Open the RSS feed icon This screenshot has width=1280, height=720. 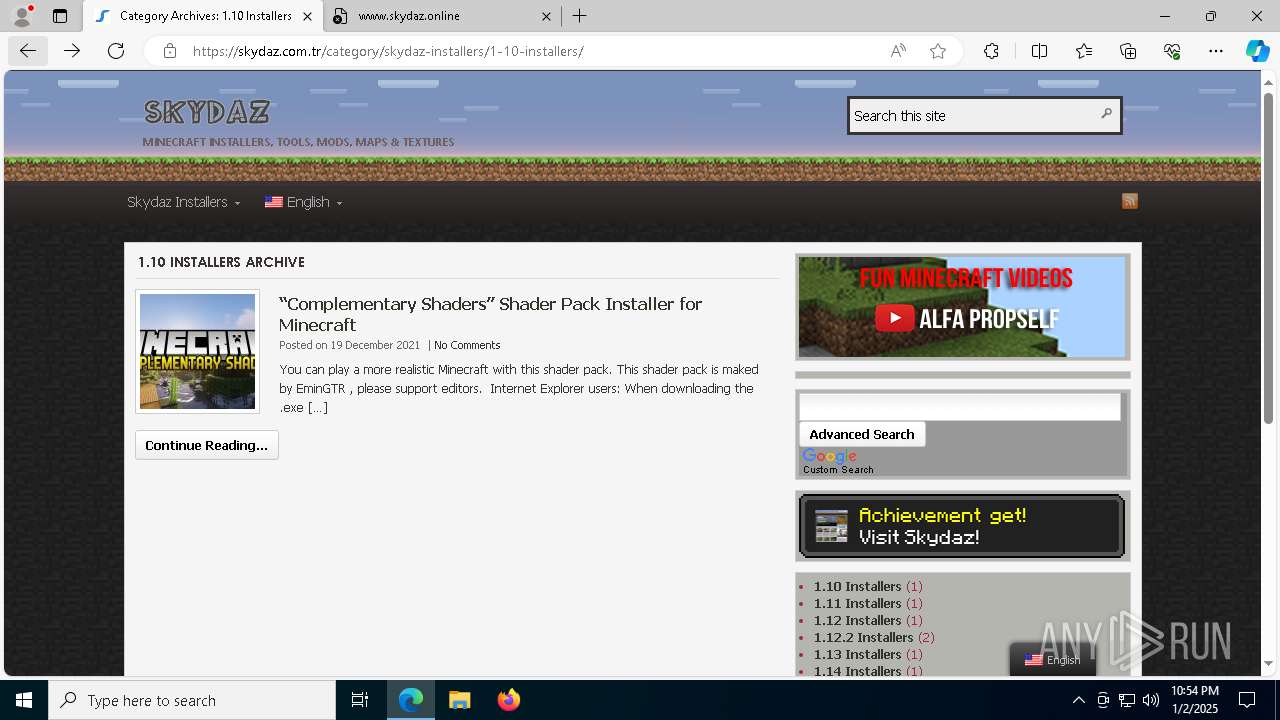point(1130,201)
